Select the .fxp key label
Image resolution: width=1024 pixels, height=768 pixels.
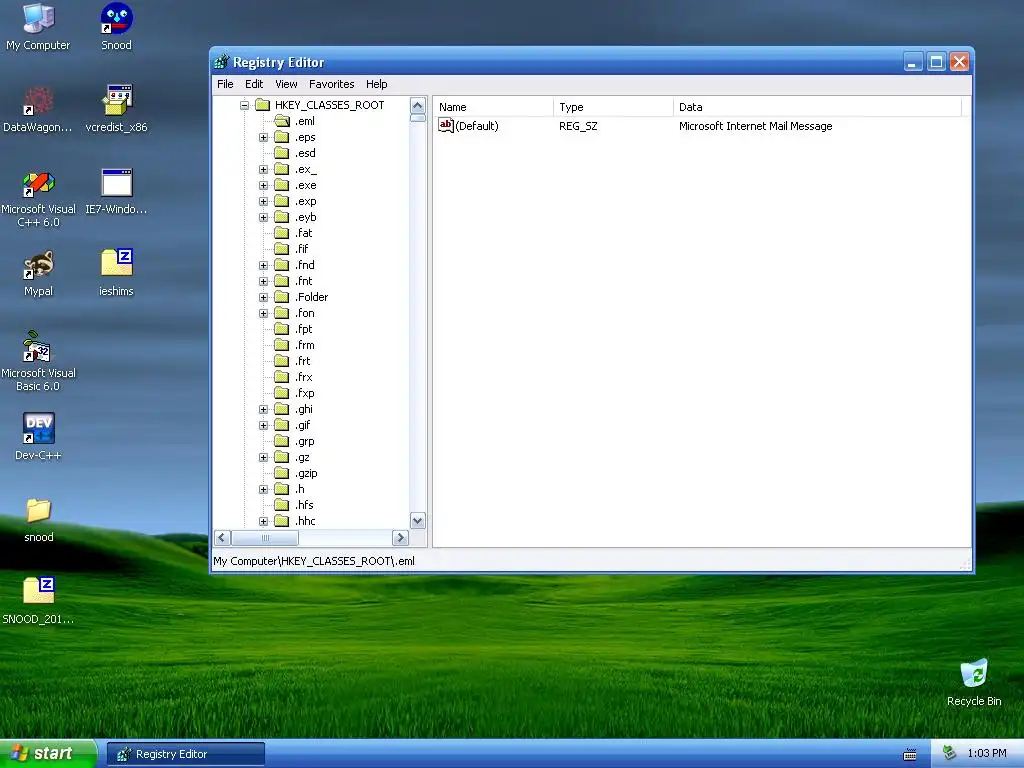[304, 393]
